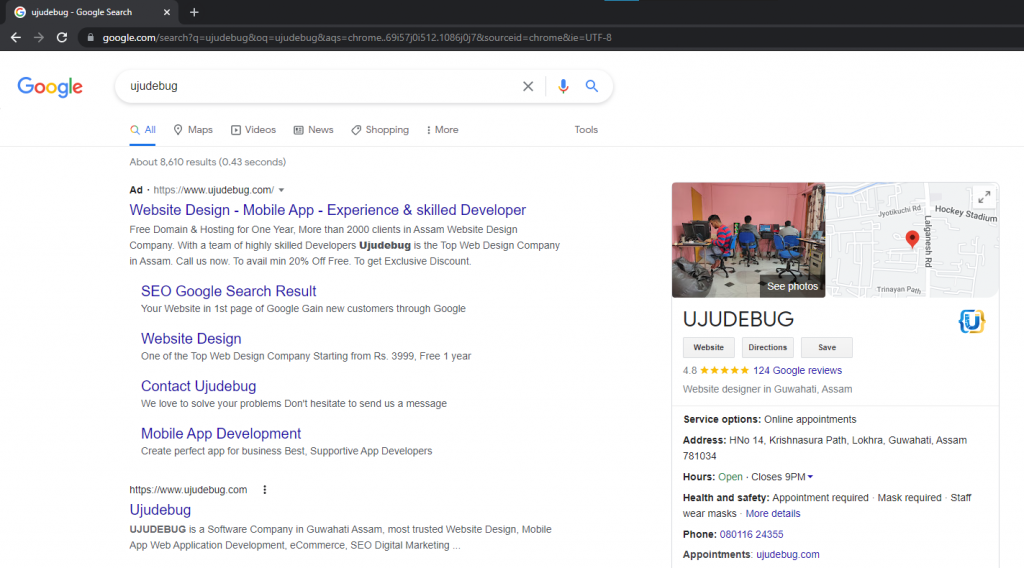
Task: Click the address HNo 14, Krishnasura Path text
Action: coord(825,448)
